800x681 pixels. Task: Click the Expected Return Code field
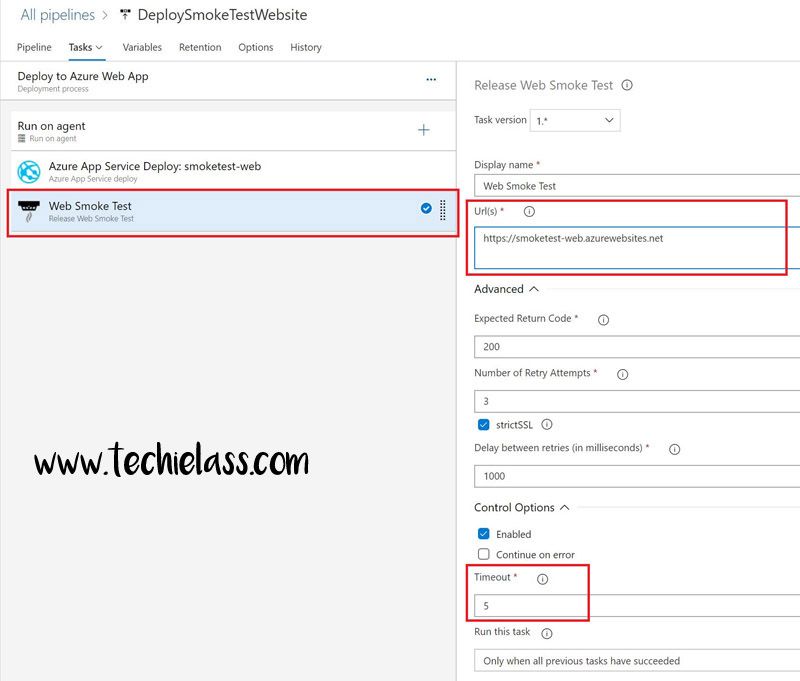[x=637, y=346]
